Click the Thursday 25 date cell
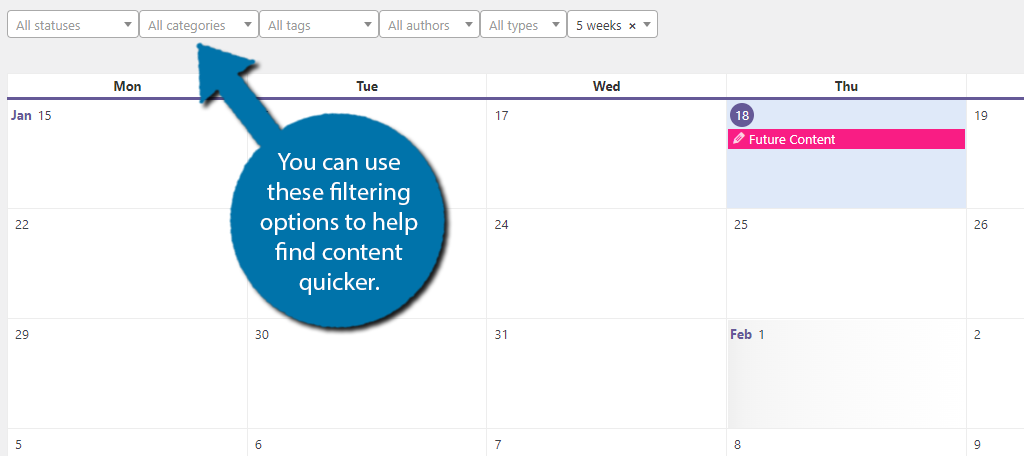1024x456 pixels. coord(846,263)
